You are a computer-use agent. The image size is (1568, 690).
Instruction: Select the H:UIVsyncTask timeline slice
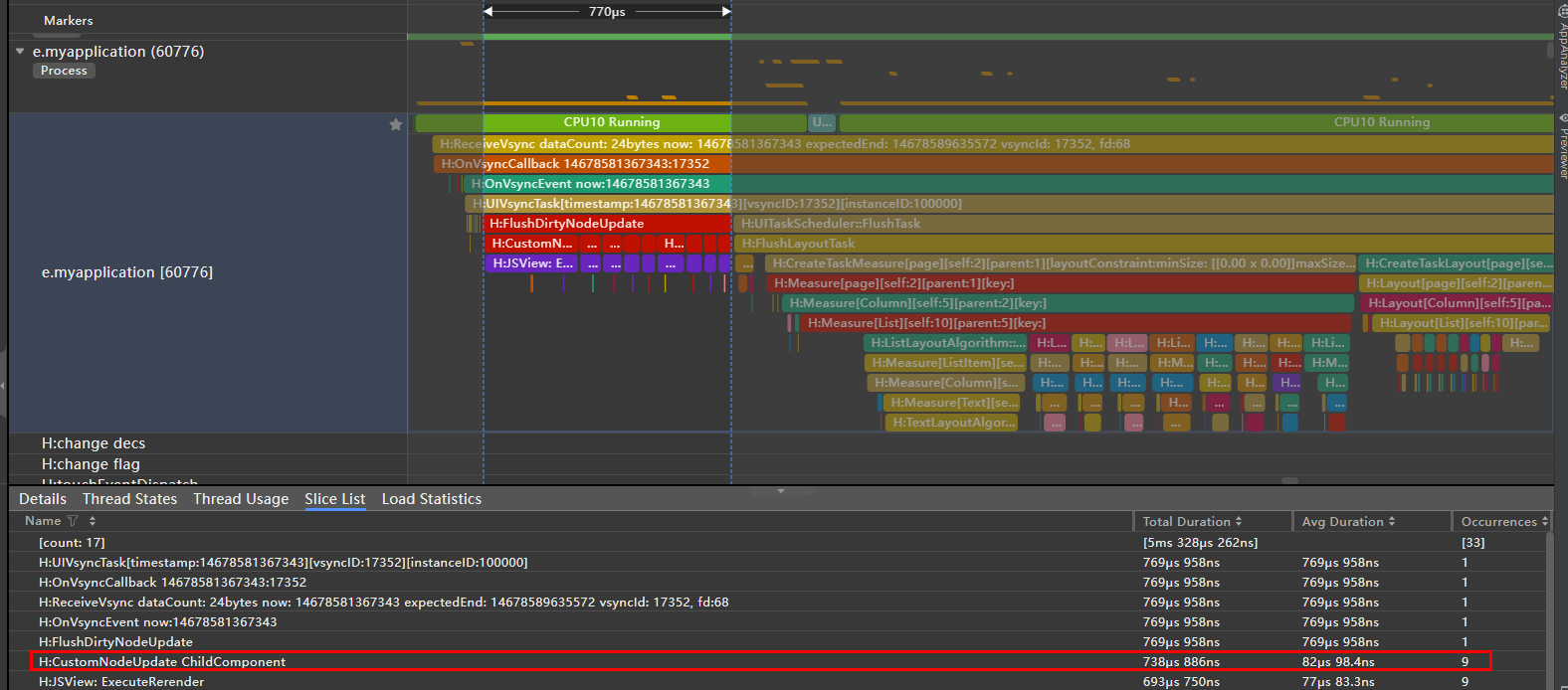click(x=1009, y=204)
